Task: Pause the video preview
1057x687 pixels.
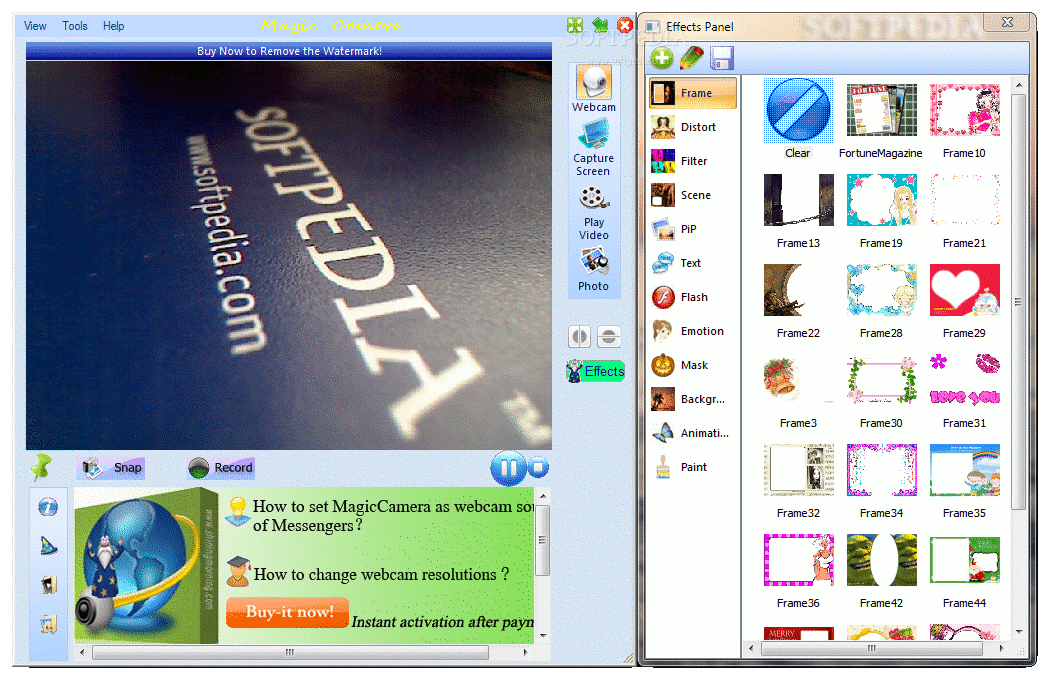Action: pyautogui.click(x=508, y=468)
